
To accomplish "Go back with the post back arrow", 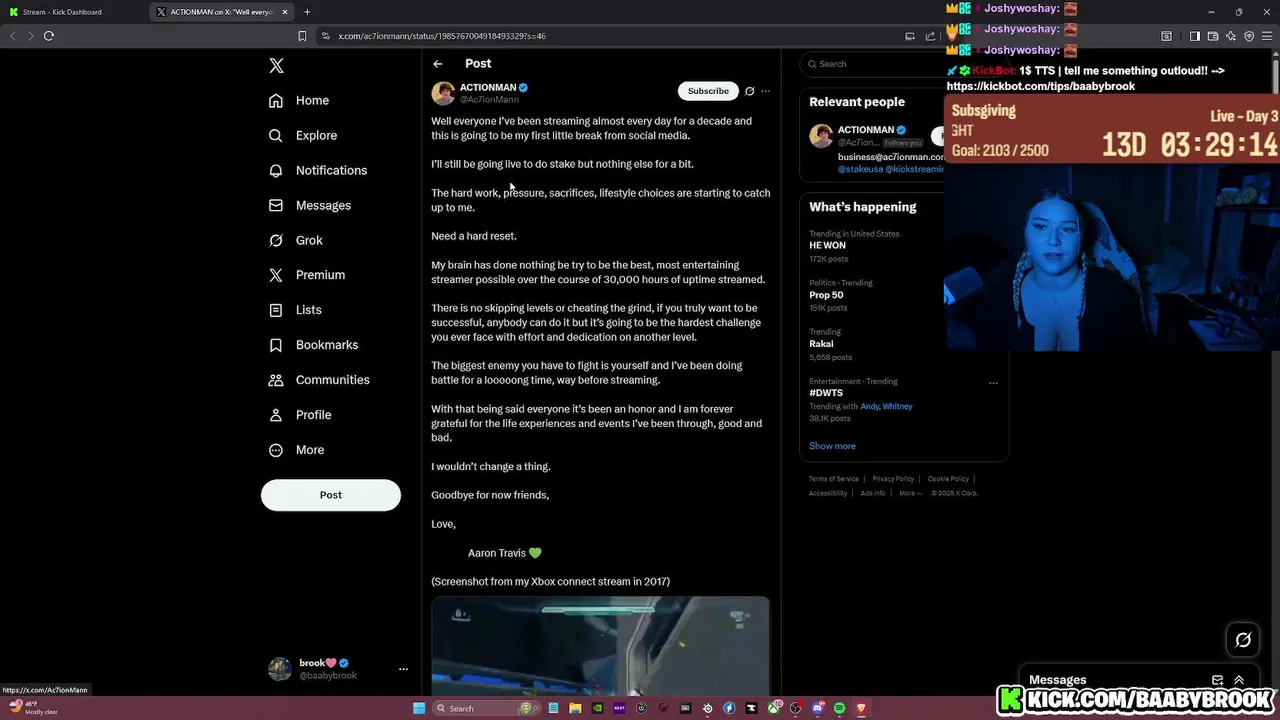I will [438, 64].
